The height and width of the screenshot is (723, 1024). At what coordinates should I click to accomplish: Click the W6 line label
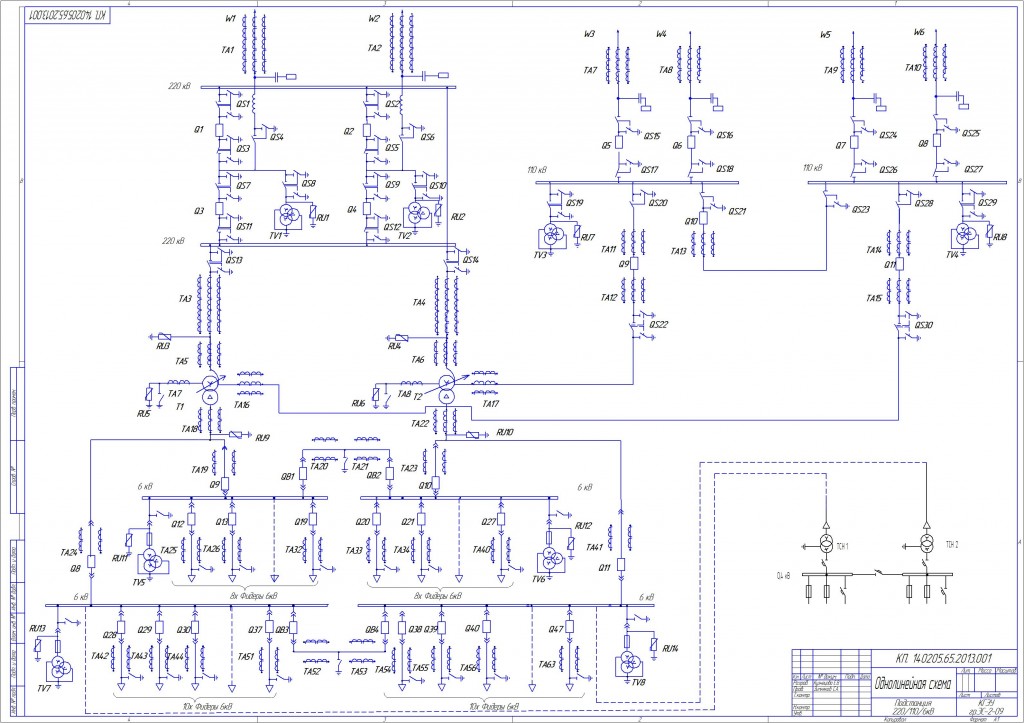[x=920, y=32]
